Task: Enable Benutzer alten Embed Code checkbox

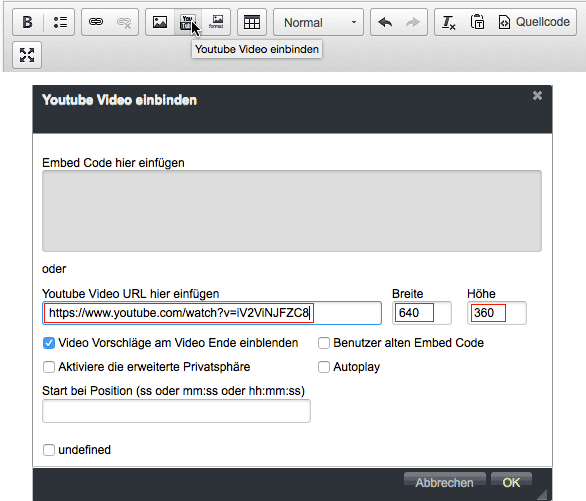Action: [324, 343]
